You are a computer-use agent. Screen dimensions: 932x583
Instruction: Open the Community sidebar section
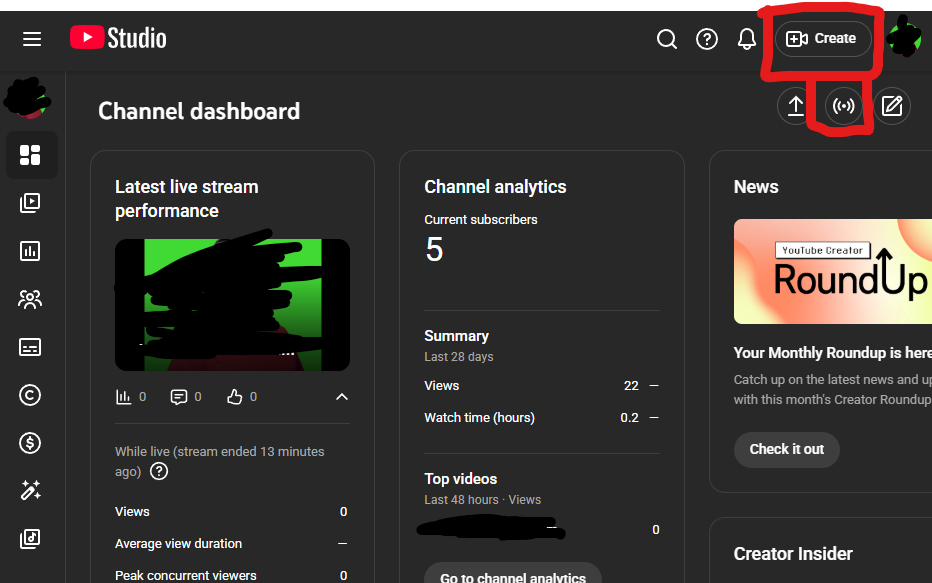[29, 299]
